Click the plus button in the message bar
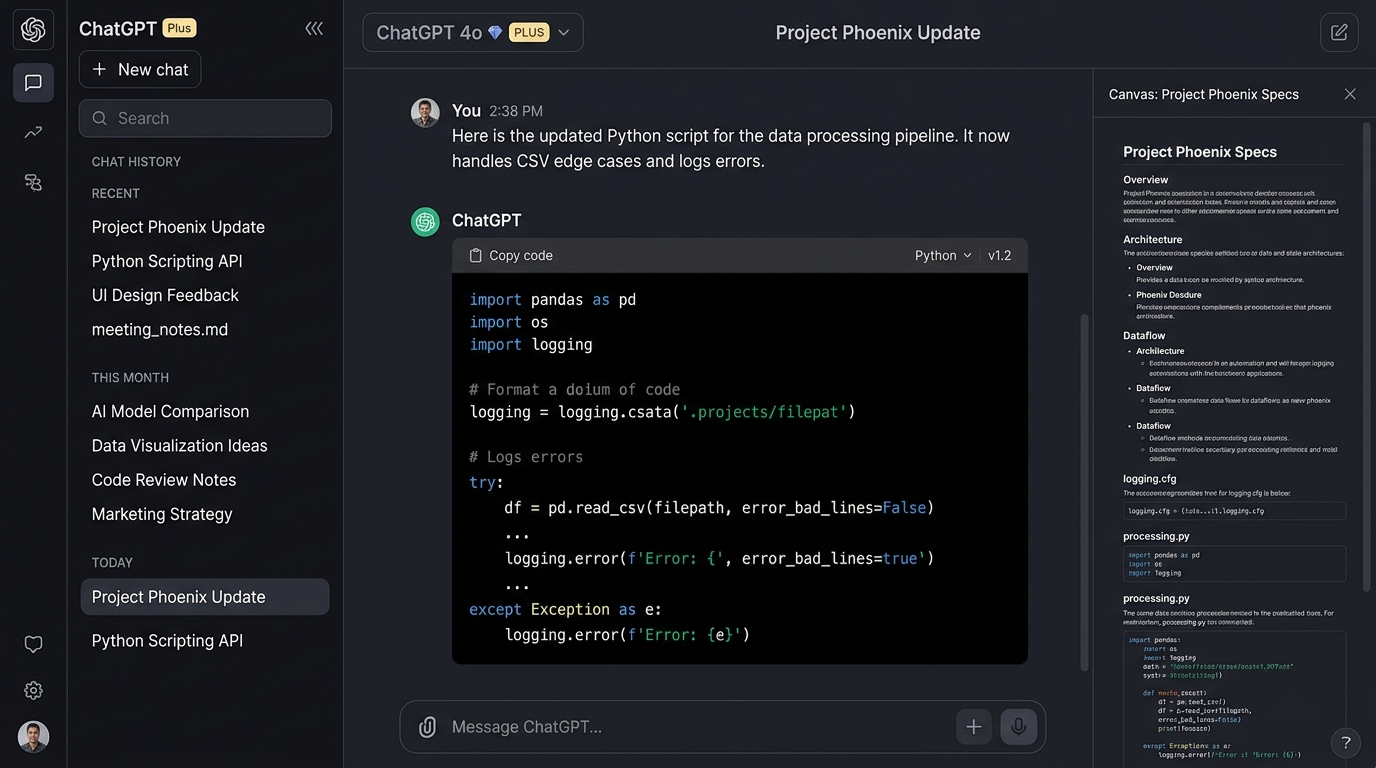This screenshot has height=768, width=1376. click(x=974, y=727)
